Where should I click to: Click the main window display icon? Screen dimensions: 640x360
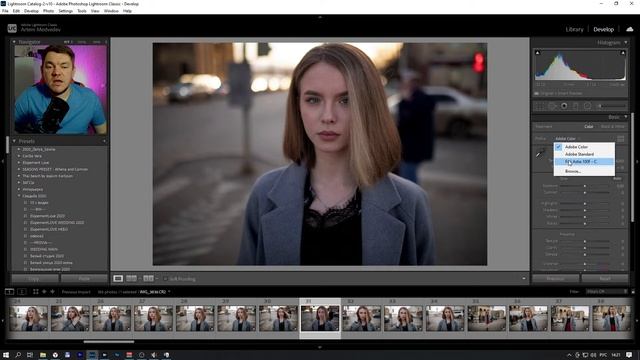point(9,292)
